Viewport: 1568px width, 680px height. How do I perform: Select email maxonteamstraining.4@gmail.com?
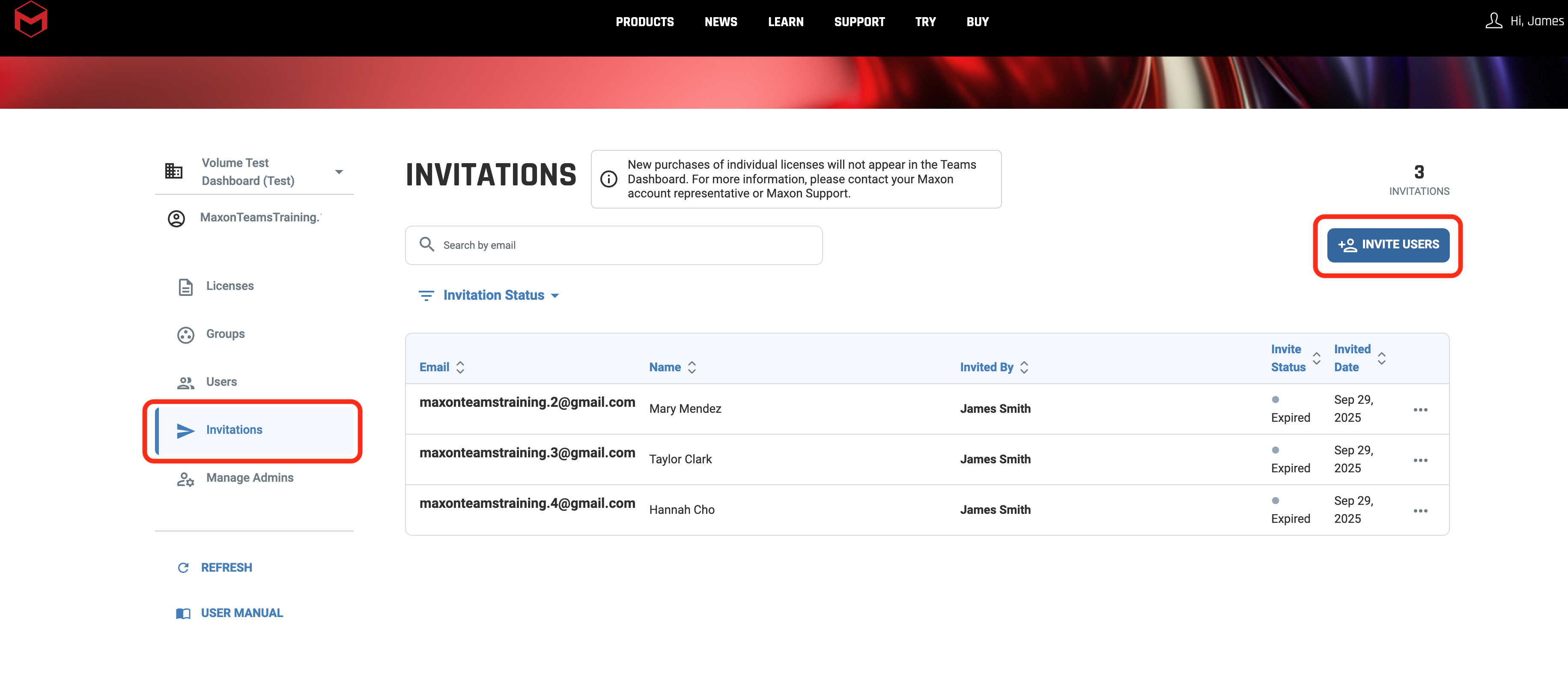527,504
